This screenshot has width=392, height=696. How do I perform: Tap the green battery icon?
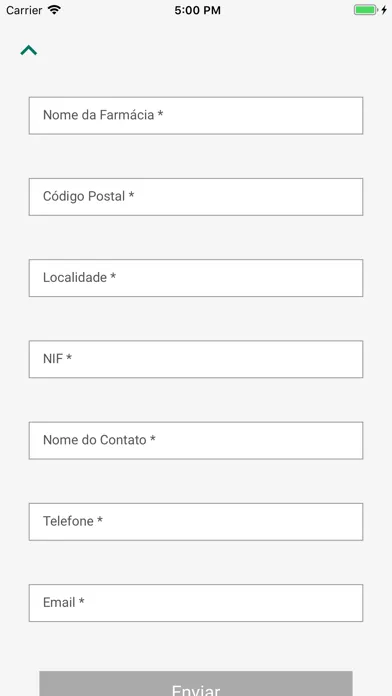coord(365,10)
